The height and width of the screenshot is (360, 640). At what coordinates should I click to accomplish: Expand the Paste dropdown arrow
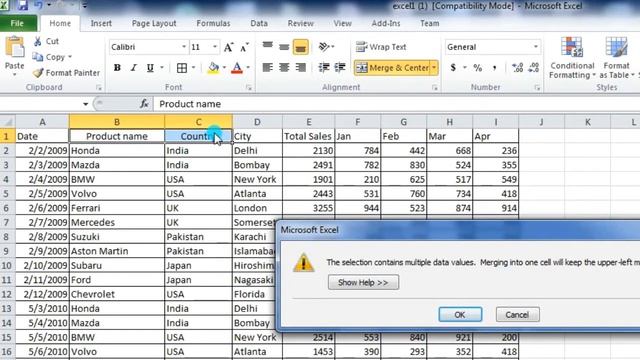tap(15, 75)
